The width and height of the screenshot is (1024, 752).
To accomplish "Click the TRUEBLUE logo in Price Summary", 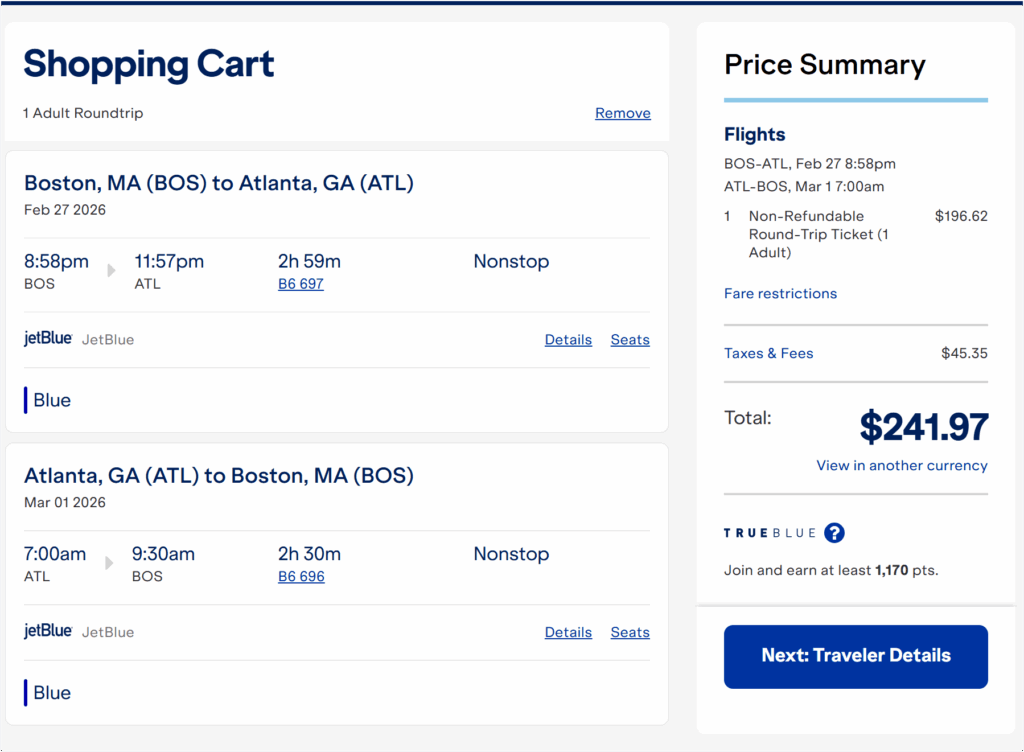I will (770, 532).
